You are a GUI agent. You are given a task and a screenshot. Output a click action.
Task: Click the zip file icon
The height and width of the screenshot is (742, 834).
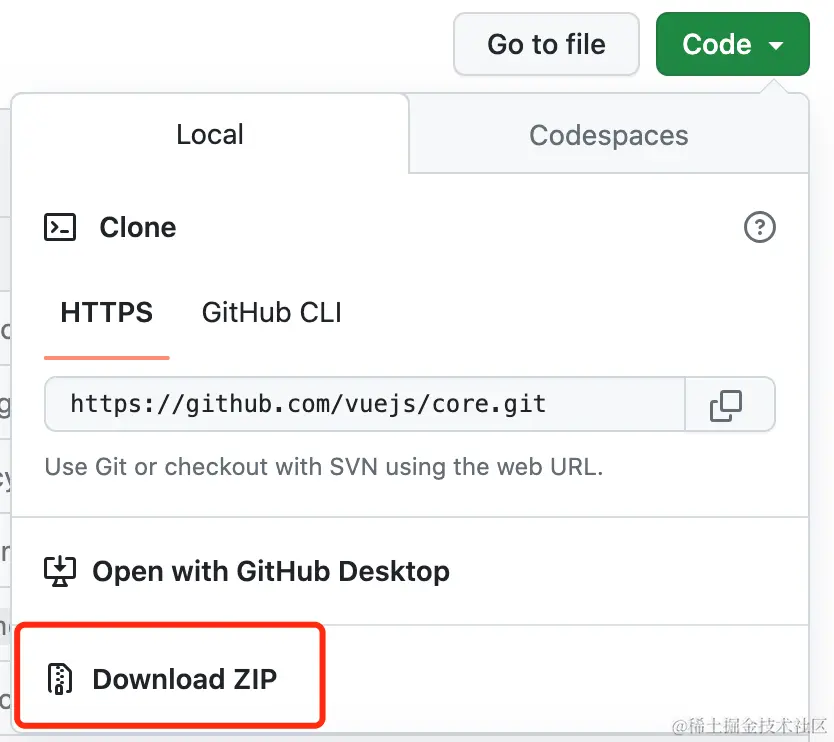(60, 679)
